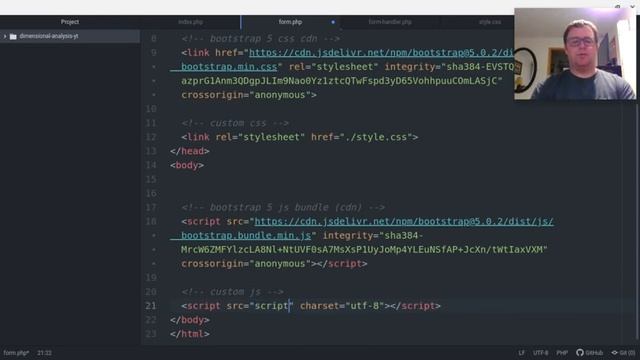Click the form.php* file name in status bar
This screenshot has height=360, width=640.
[x=16, y=353]
